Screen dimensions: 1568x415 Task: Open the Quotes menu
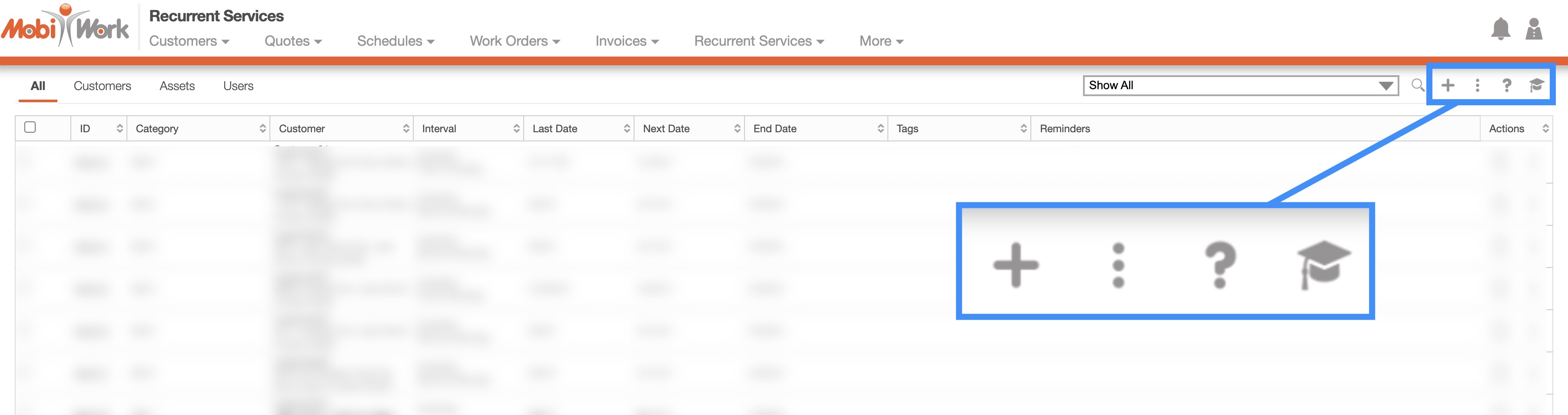(293, 41)
